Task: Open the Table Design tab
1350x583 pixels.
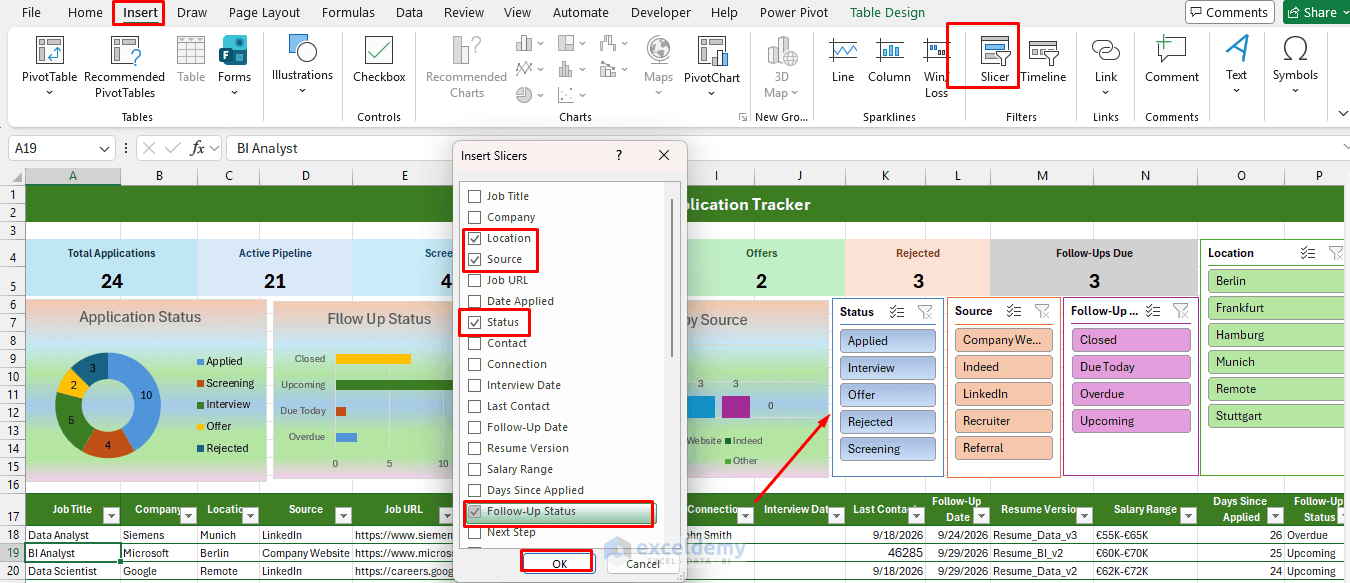Action: (x=887, y=13)
